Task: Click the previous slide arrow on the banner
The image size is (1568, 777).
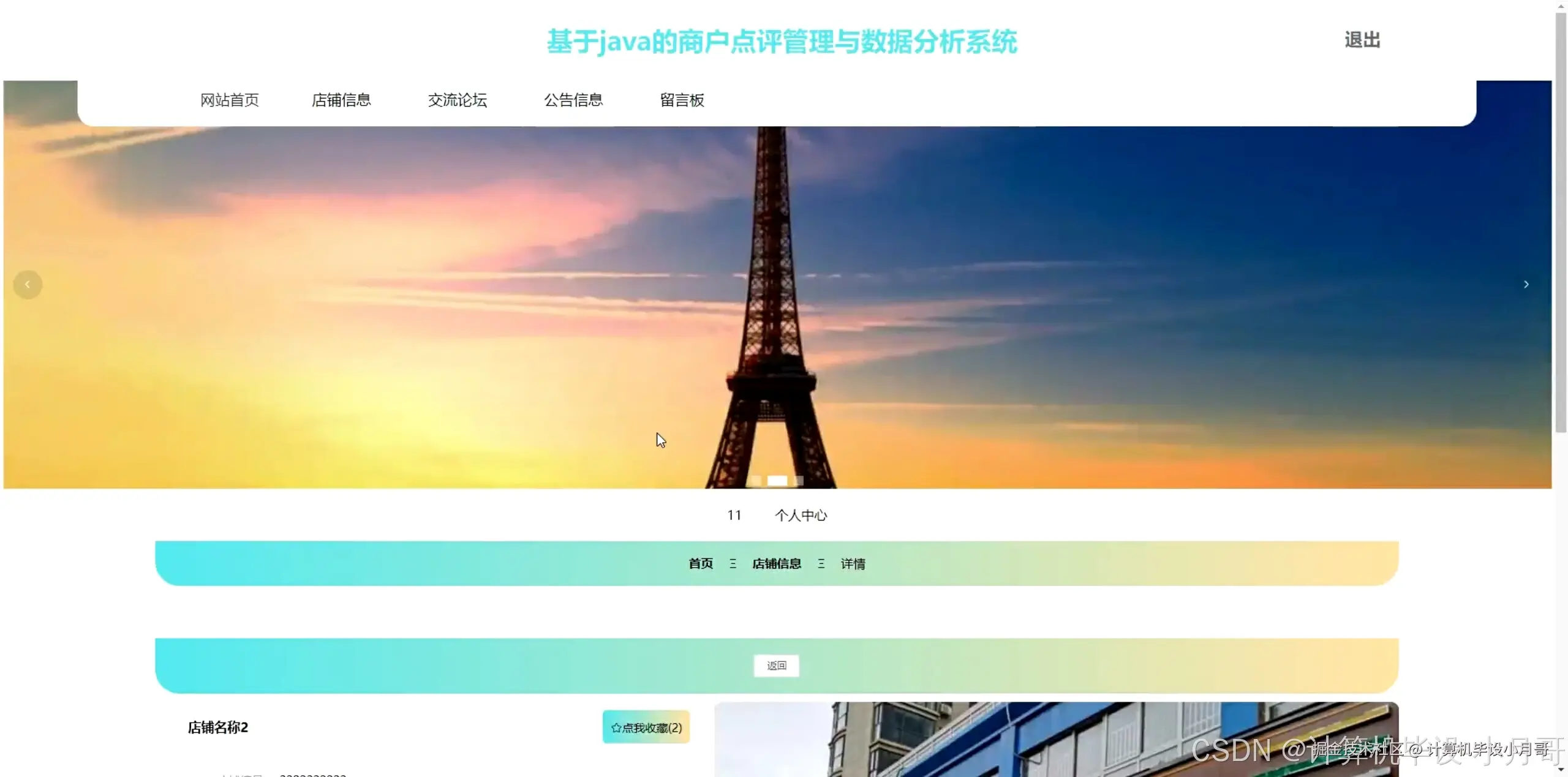Action: (x=28, y=285)
